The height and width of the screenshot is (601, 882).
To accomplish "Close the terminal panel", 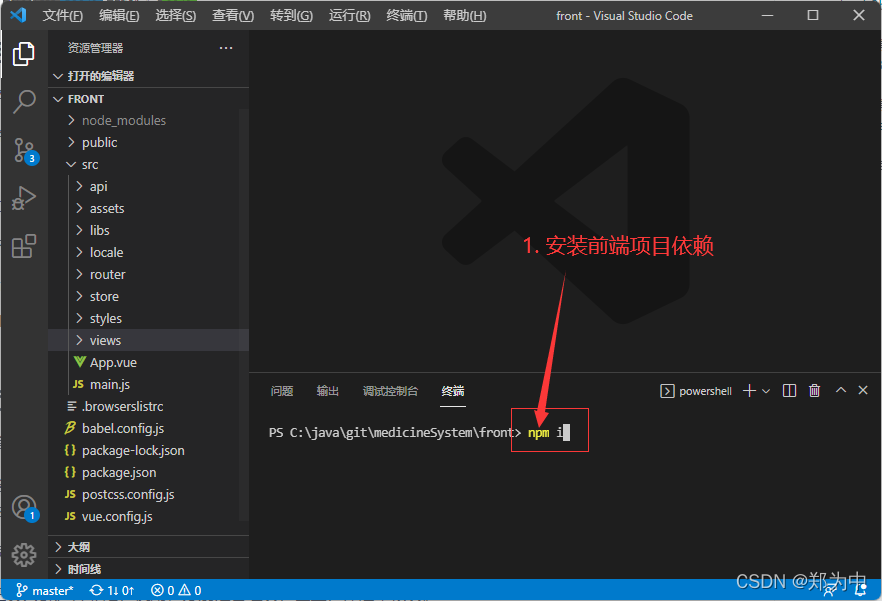I will (863, 390).
